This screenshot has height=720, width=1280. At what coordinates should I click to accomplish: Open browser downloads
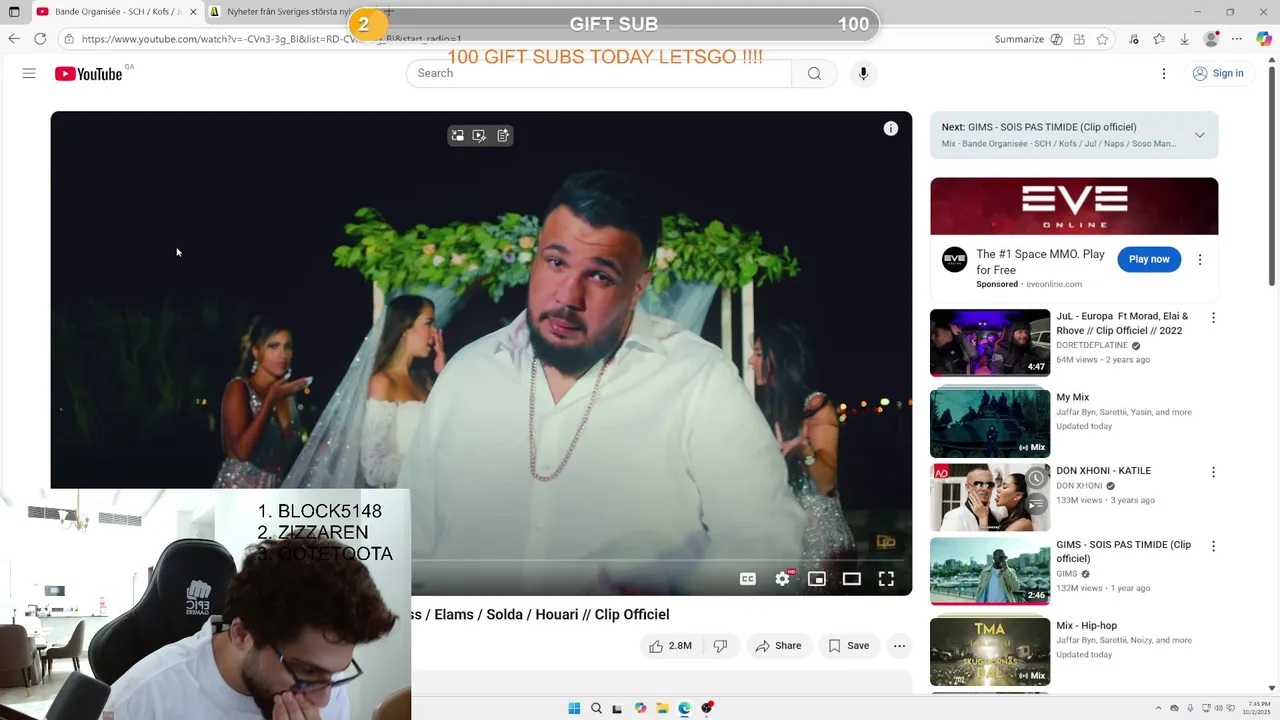pyautogui.click(x=1184, y=39)
